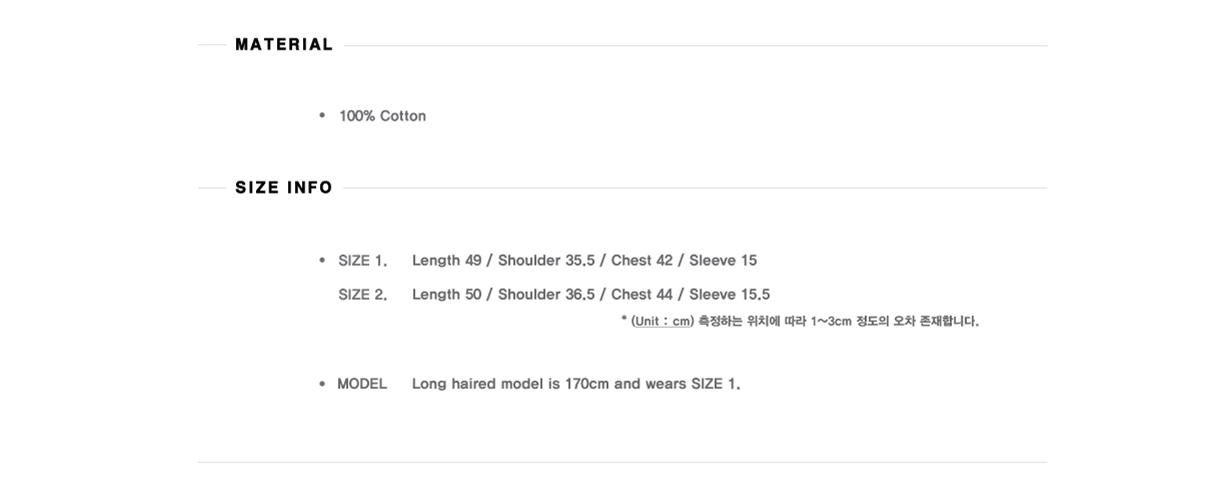The width and height of the screenshot is (1220, 500).
Task: Click the SIZE 1. label
Action: (x=362, y=261)
